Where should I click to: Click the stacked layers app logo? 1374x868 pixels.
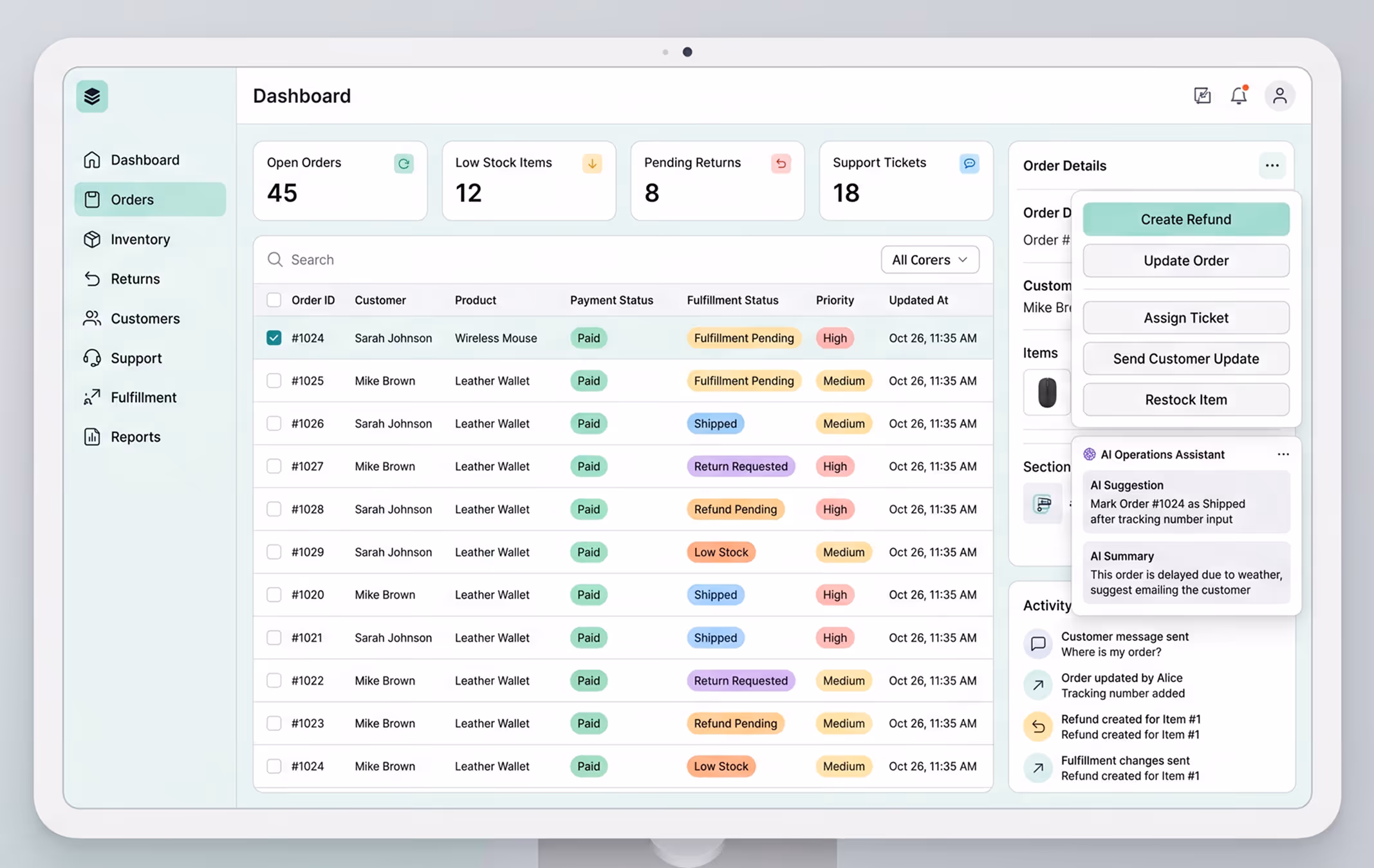[92, 97]
